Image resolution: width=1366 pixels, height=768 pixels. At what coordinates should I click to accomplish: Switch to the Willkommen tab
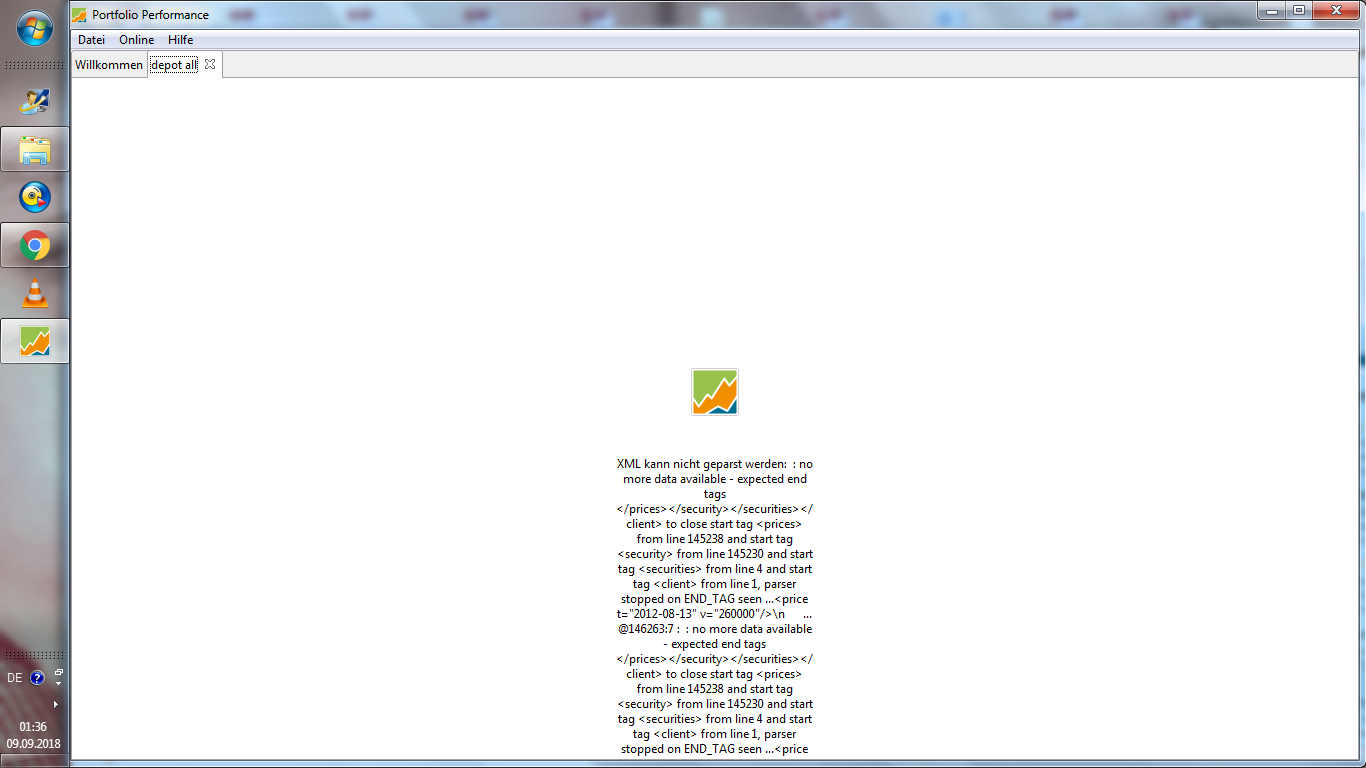[109, 65]
